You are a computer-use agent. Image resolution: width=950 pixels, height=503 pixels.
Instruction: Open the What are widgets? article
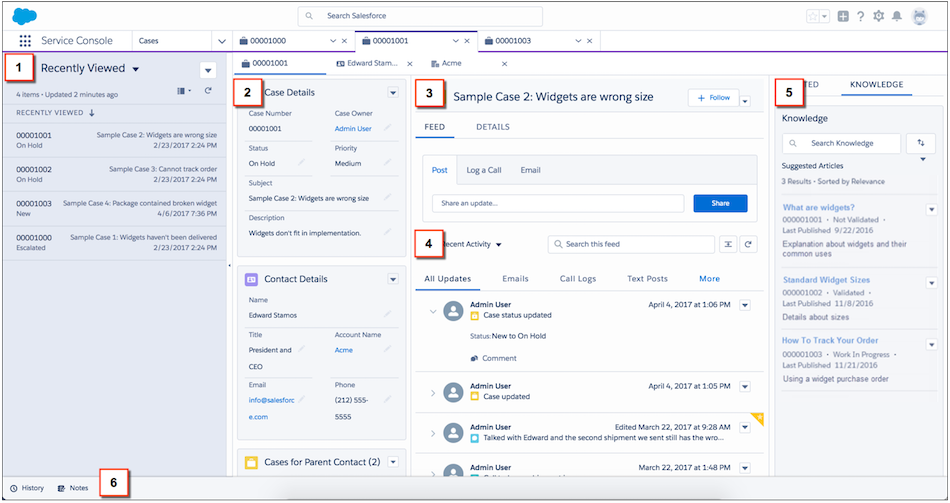(819, 207)
